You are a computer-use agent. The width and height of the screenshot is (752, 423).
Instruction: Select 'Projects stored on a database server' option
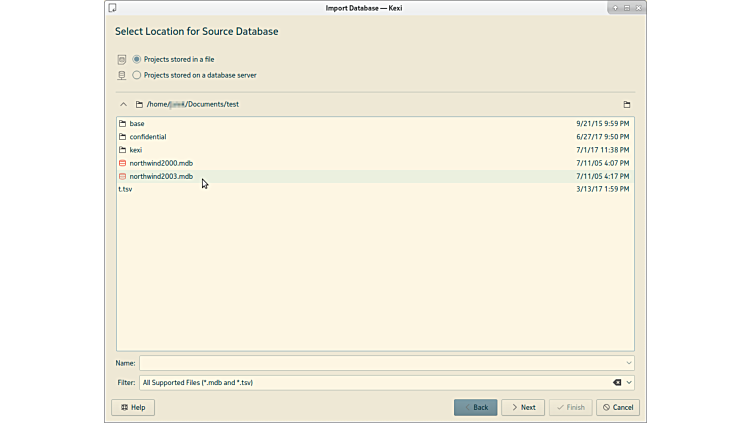coord(137,75)
